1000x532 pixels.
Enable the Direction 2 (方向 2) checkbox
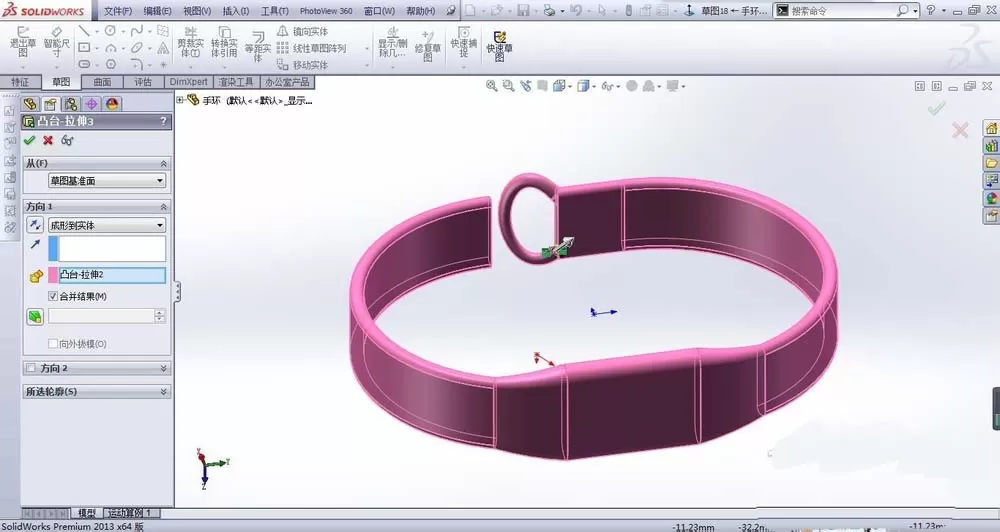point(31,368)
